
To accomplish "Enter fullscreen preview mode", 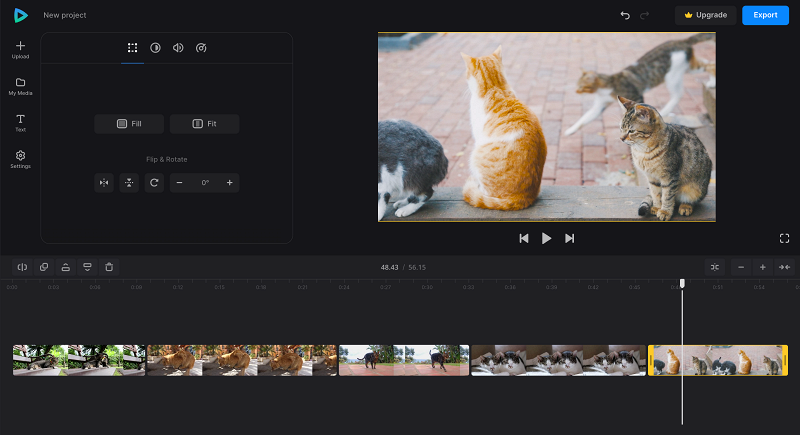I will click(x=785, y=239).
